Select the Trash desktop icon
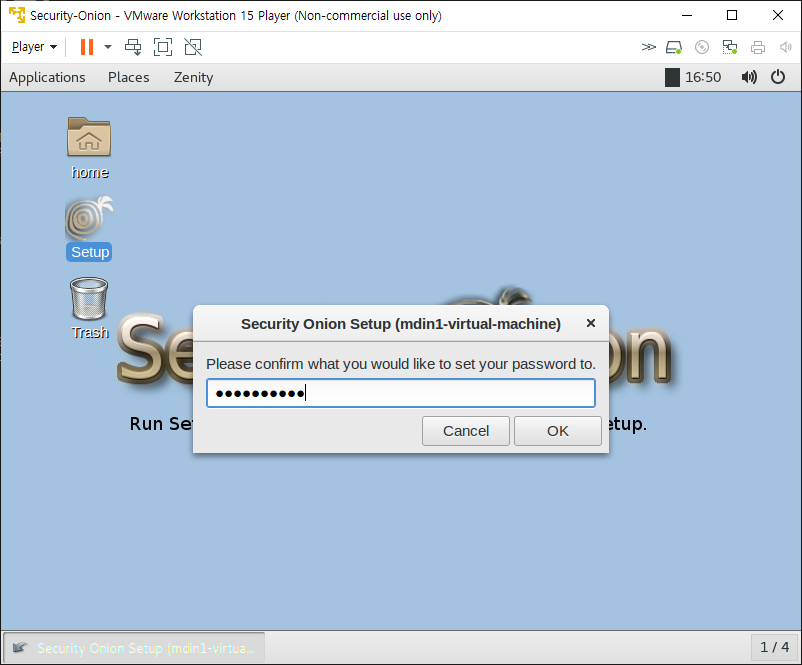 click(89, 308)
